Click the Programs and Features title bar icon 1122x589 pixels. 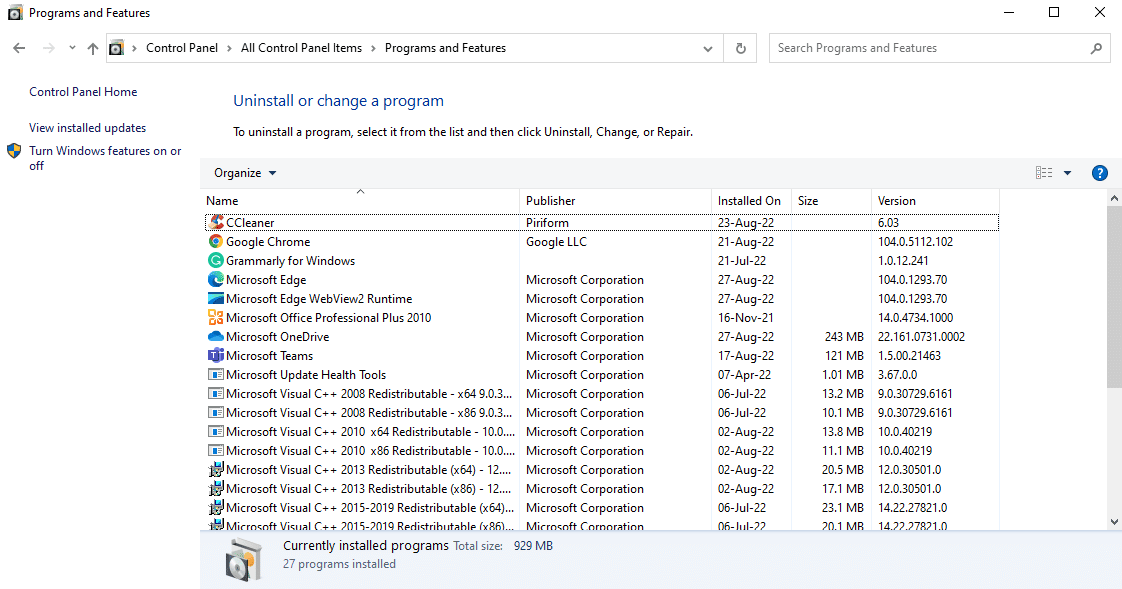coord(15,13)
